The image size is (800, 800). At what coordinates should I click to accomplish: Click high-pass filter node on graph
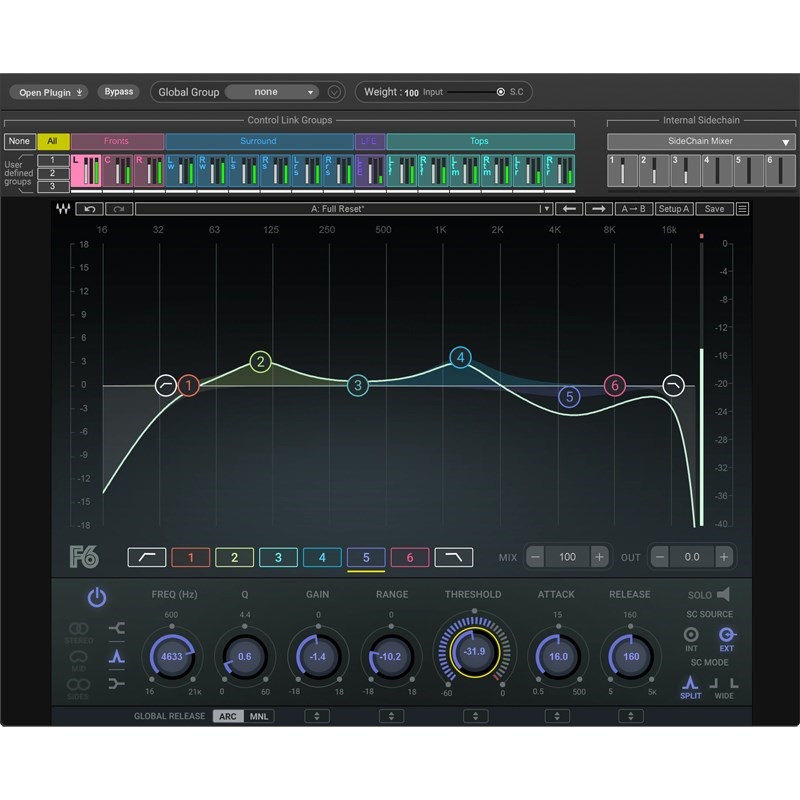click(166, 385)
